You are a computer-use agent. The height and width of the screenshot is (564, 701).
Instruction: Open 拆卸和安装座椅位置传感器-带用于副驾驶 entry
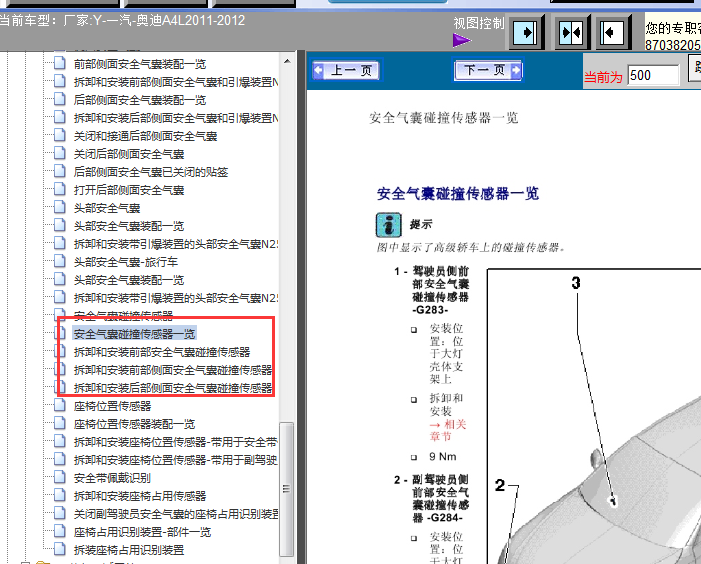tap(176, 460)
